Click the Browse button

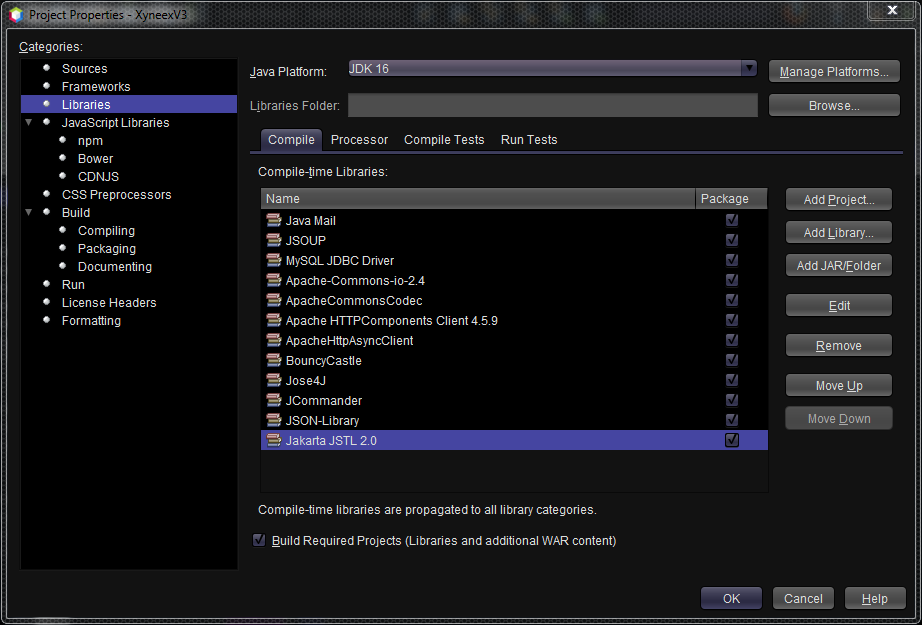pos(834,105)
